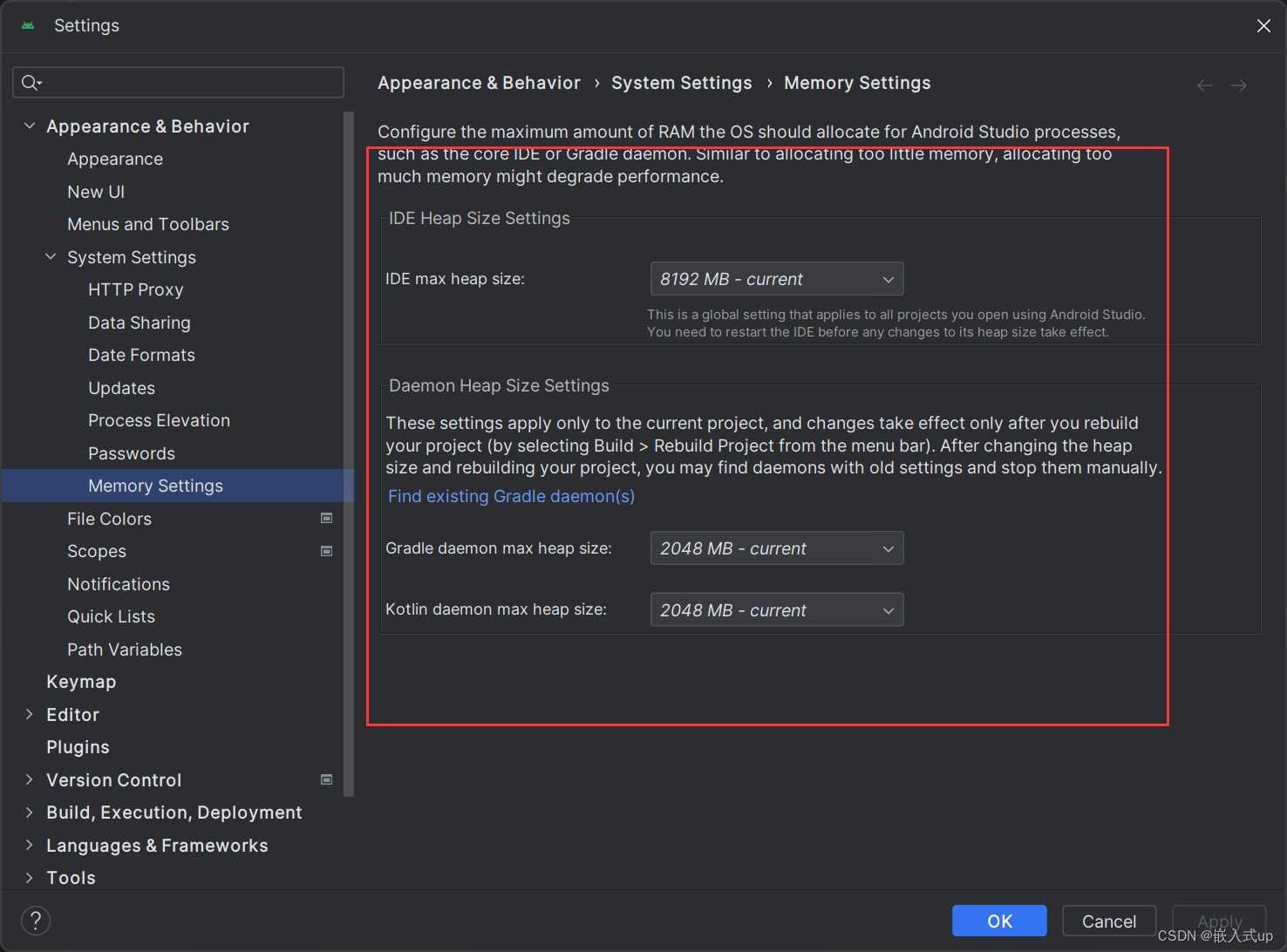Viewport: 1287px width, 952px height.
Task: Open HTTP Proxy settings
Action: (135, 289)
